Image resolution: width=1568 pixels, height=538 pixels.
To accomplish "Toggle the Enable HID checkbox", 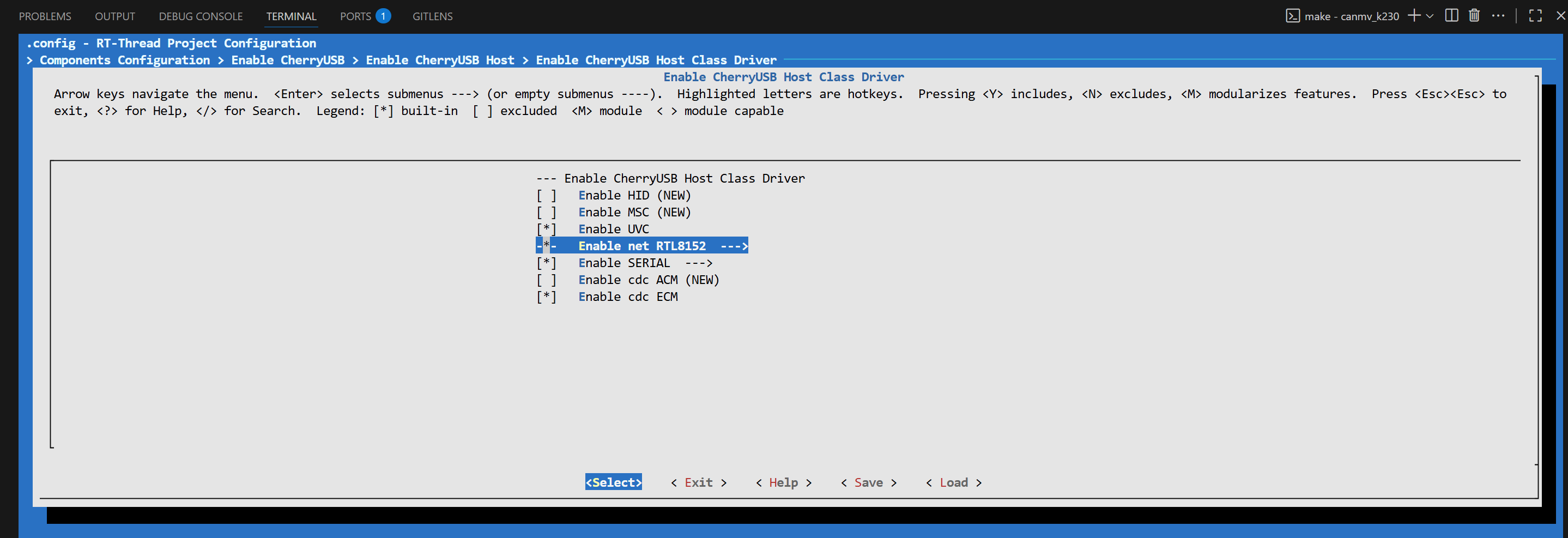I will (x=546, y=195).
